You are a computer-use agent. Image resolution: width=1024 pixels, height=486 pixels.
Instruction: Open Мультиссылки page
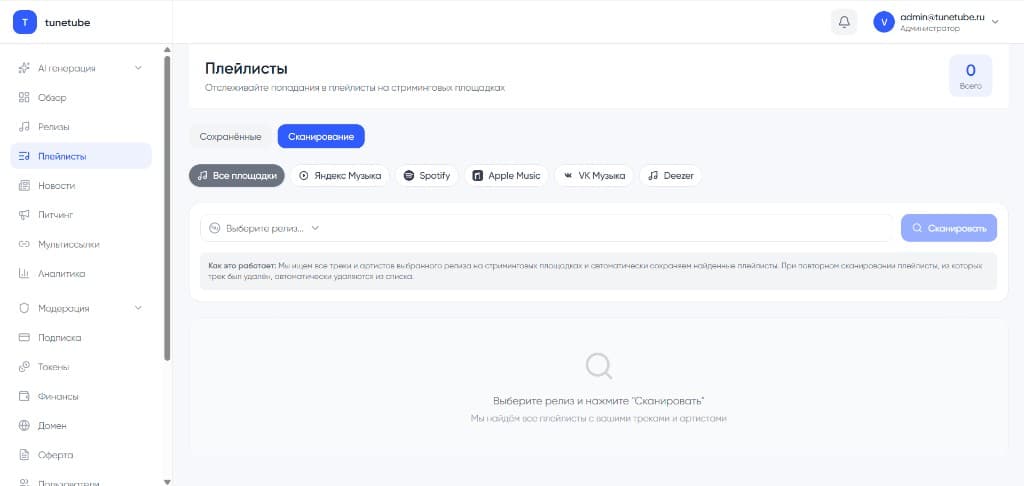pos(81,244)
